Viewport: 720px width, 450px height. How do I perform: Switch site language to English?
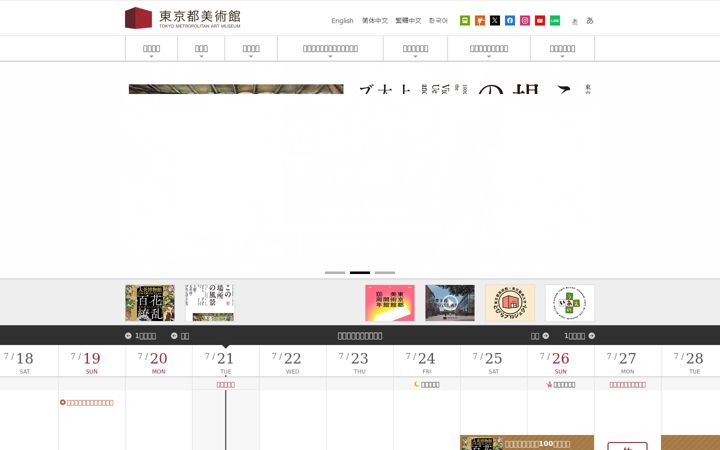[x=342, y=21]
